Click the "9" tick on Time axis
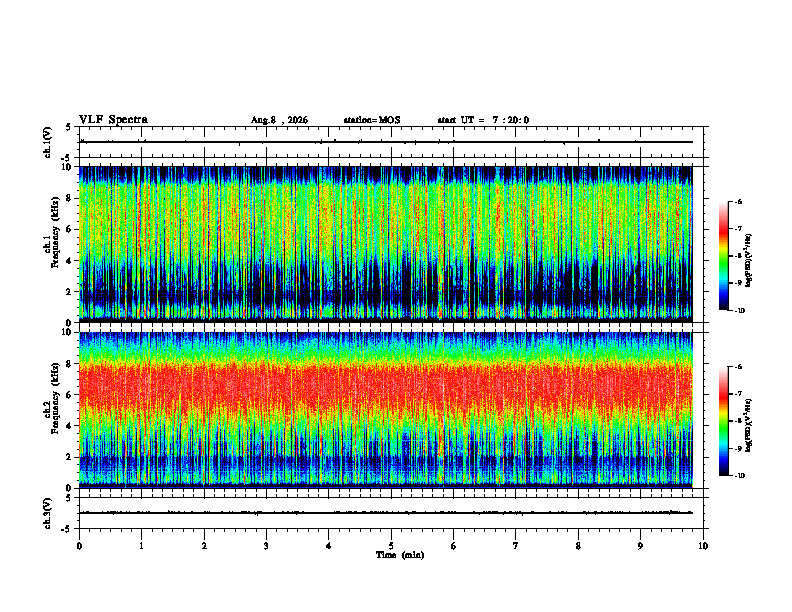792x612 pixels. (640, 546)
